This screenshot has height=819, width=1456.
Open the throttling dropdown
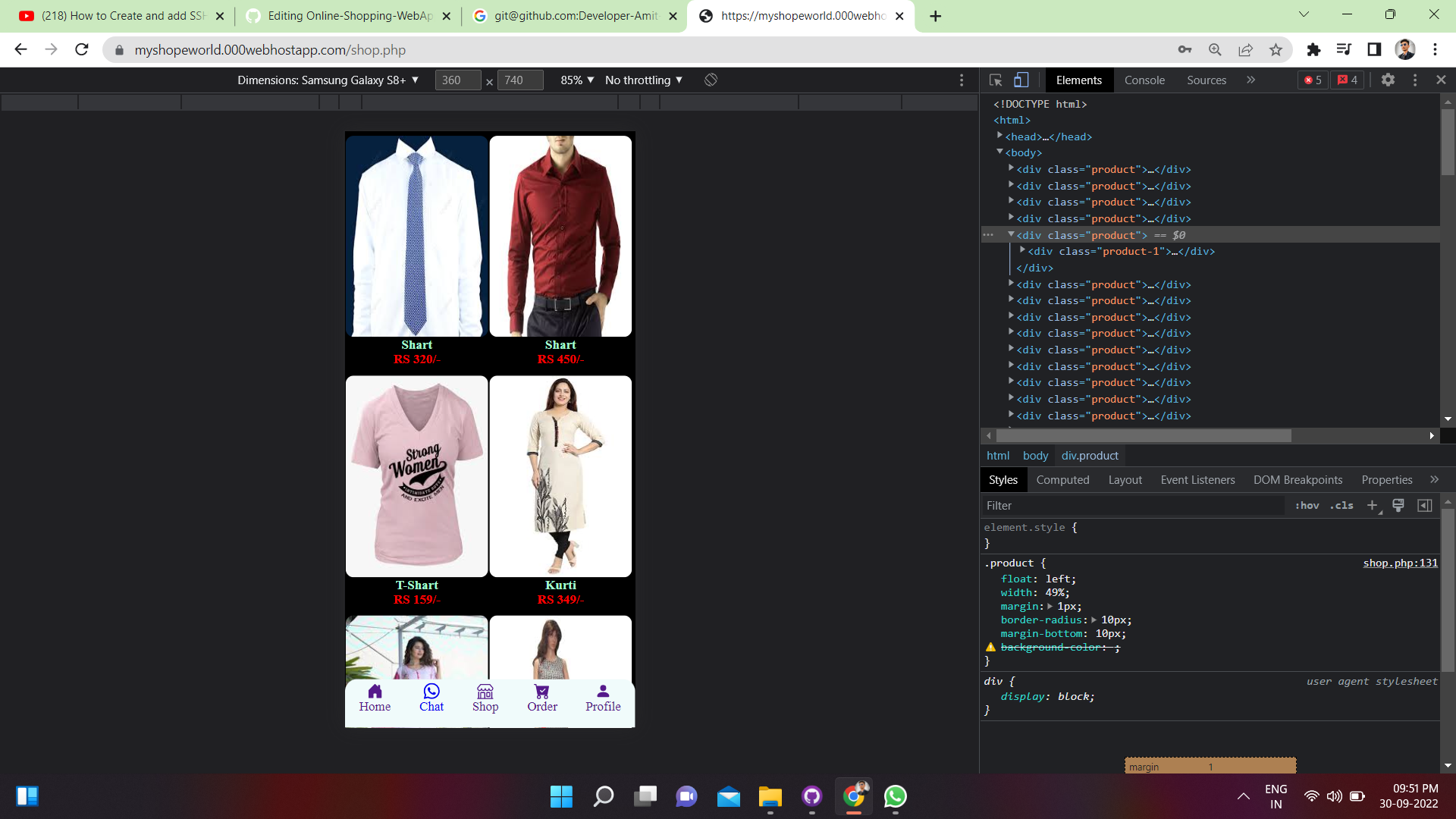coord(643,80)
